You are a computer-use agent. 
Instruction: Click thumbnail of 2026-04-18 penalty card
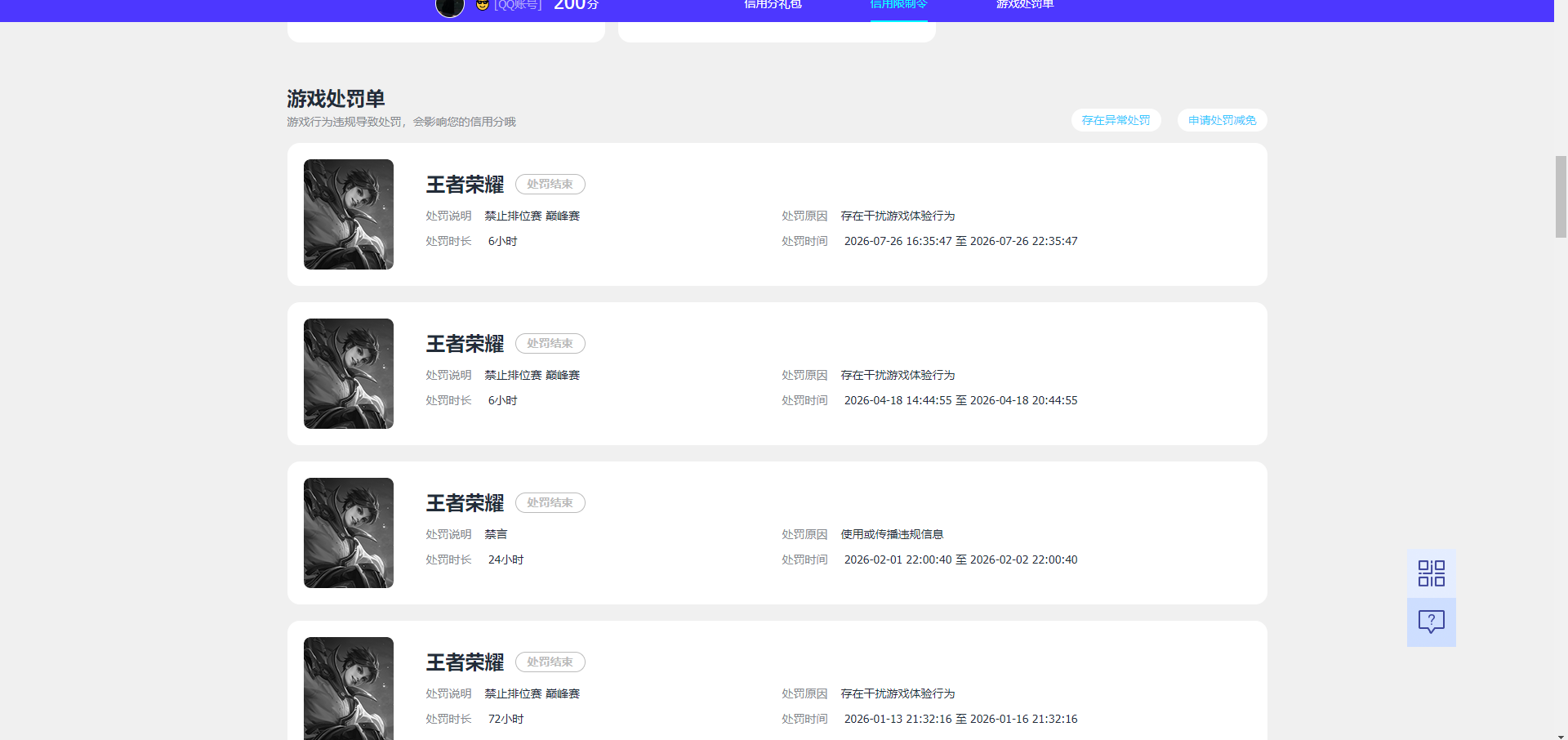349,373
